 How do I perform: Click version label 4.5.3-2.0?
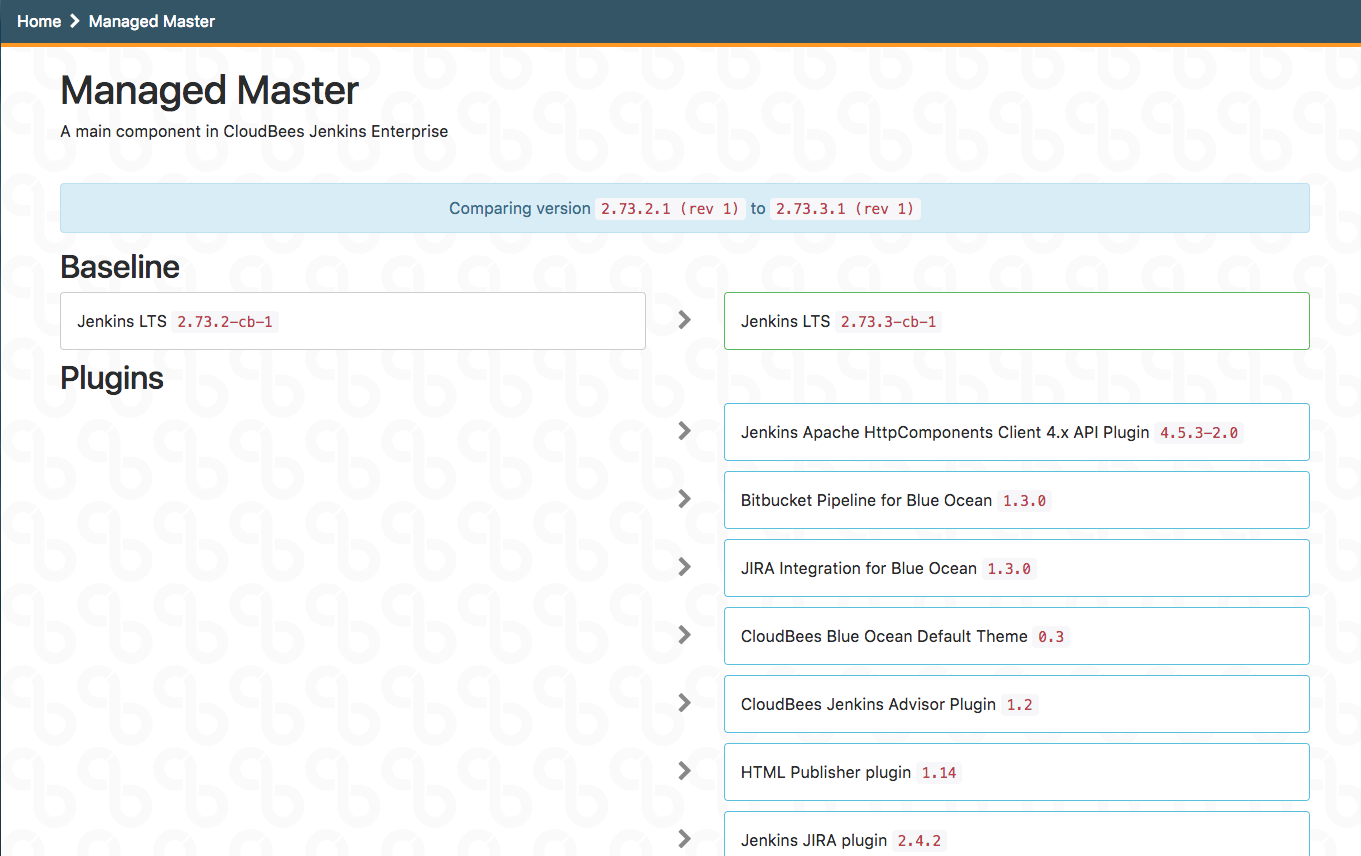[1199, 433]
